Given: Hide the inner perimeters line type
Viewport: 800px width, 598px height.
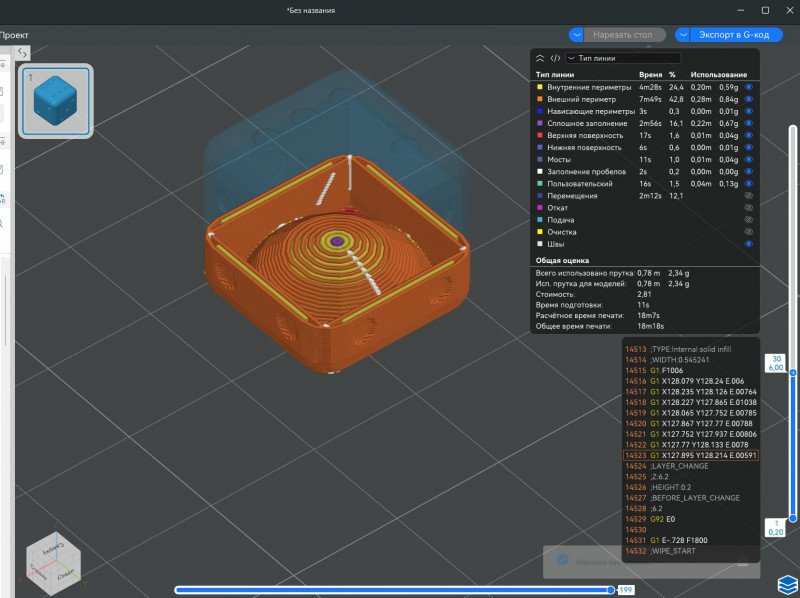Looking at the screenshot, I should click(748, 87).
